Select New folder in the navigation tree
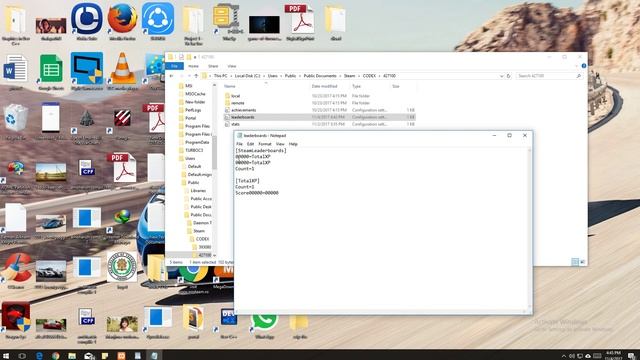Image resolution: width=640 pixels, height=360 pixels. 195,102
